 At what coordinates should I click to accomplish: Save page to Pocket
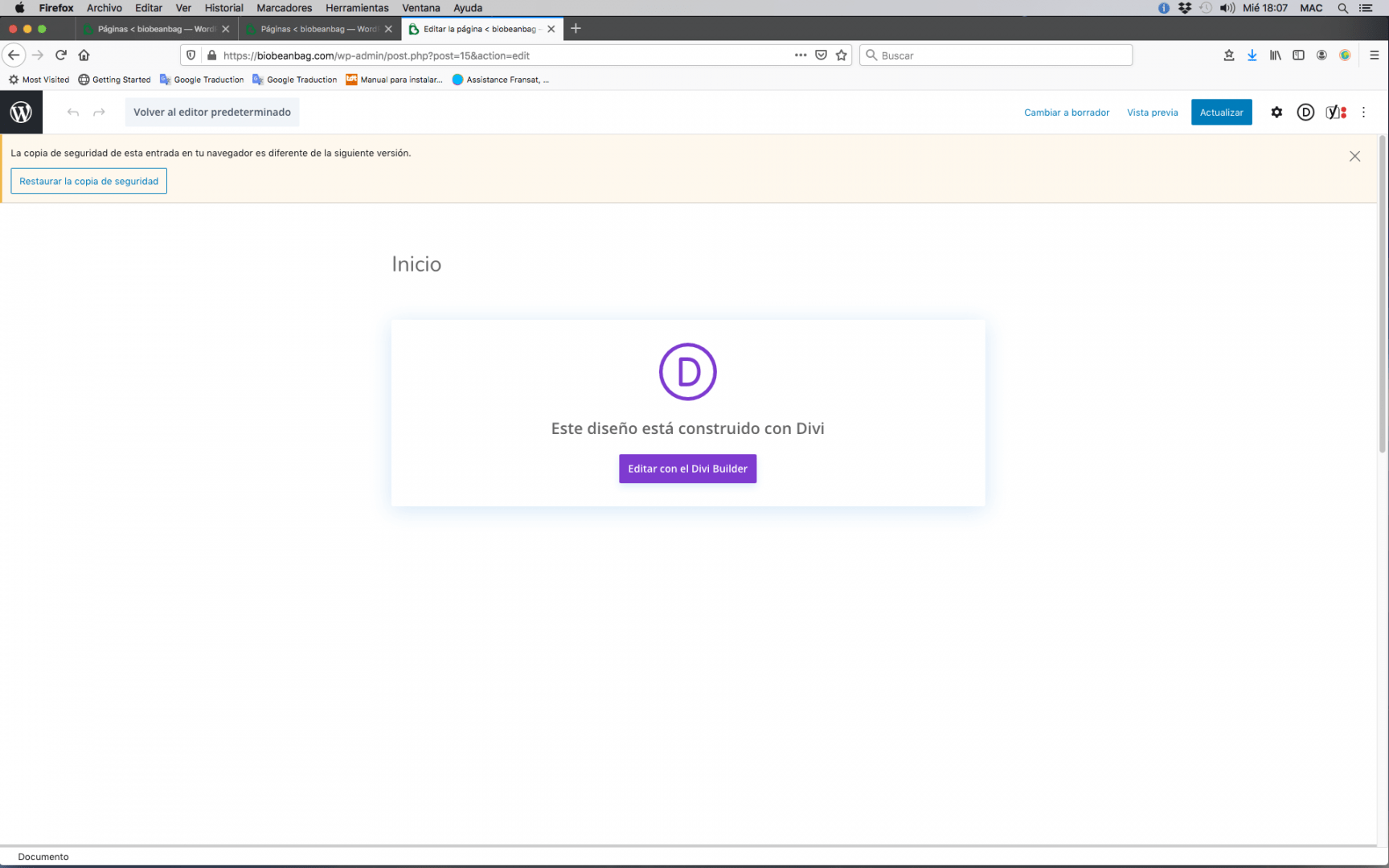[x=821, y=55]
